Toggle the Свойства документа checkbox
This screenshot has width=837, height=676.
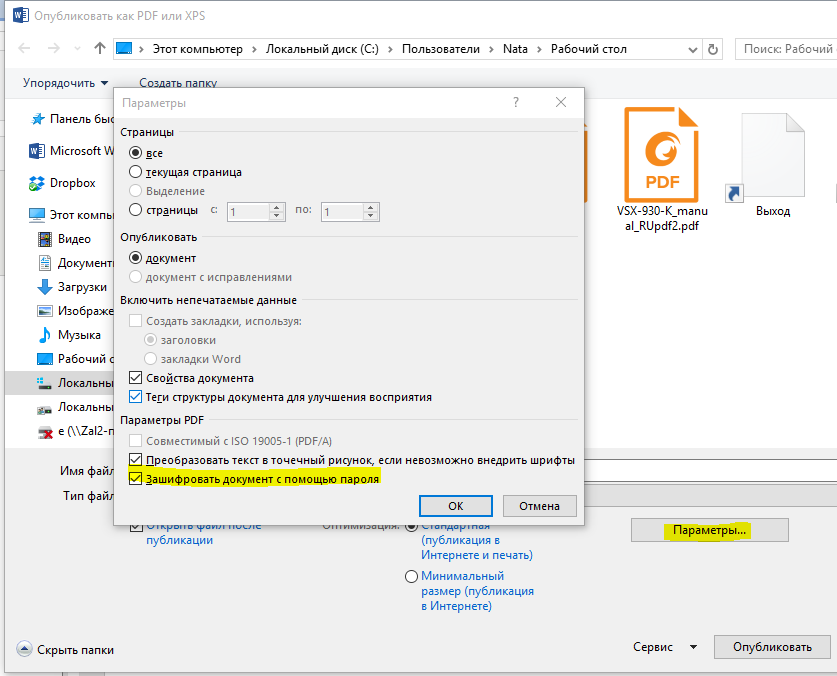coord(136,378)
